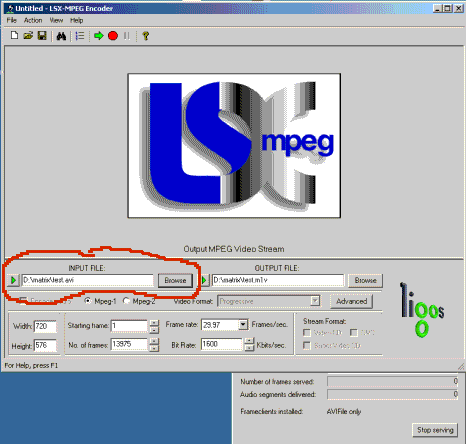Save settings with the floppy disk icon
Screen dimensions: 466x444
tap(42, 35)
